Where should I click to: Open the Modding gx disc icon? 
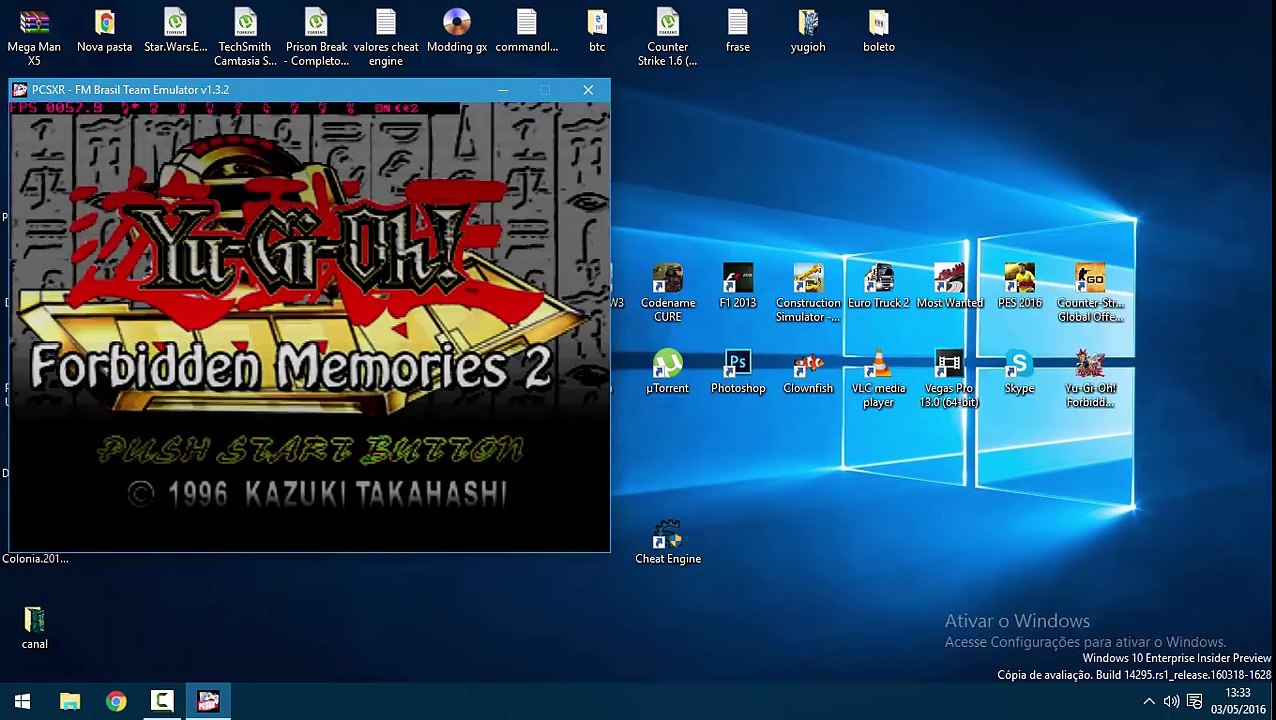(456, 22)
